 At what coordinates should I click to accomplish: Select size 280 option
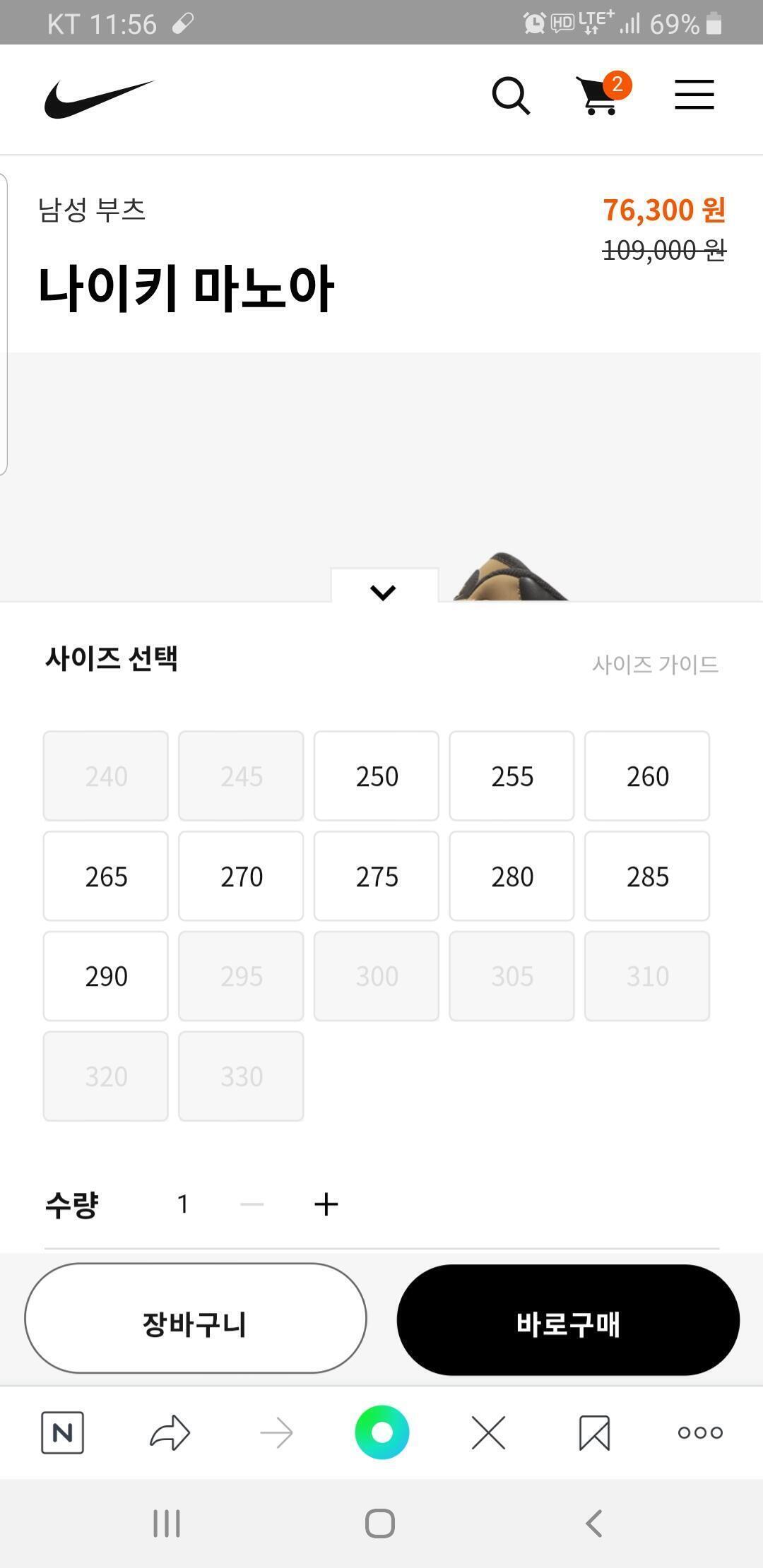(511, 877)
